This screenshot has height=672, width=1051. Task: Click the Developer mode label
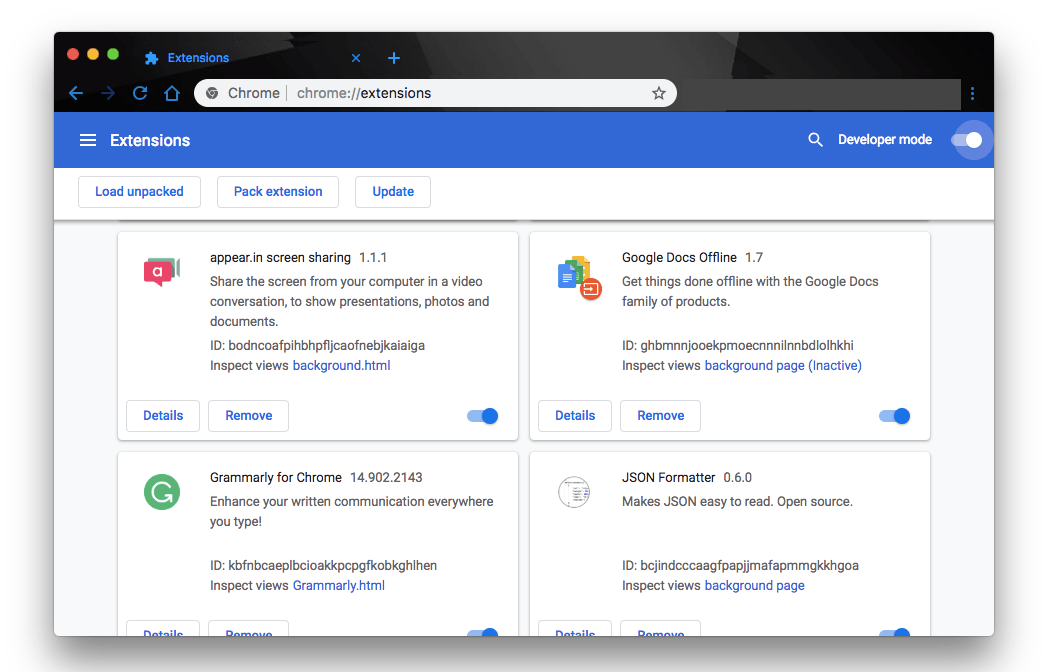tap(885, 139)
